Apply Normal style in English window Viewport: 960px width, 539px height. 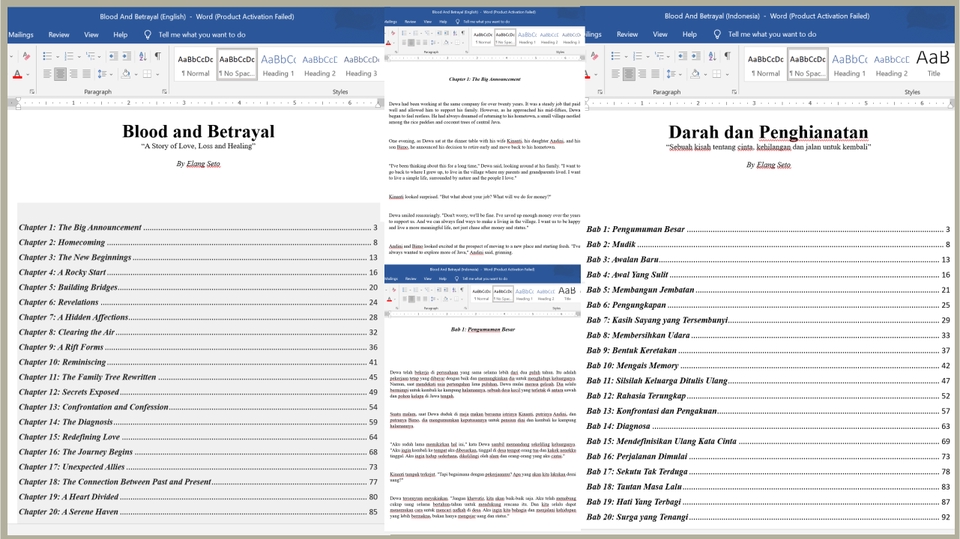point(195,65)
